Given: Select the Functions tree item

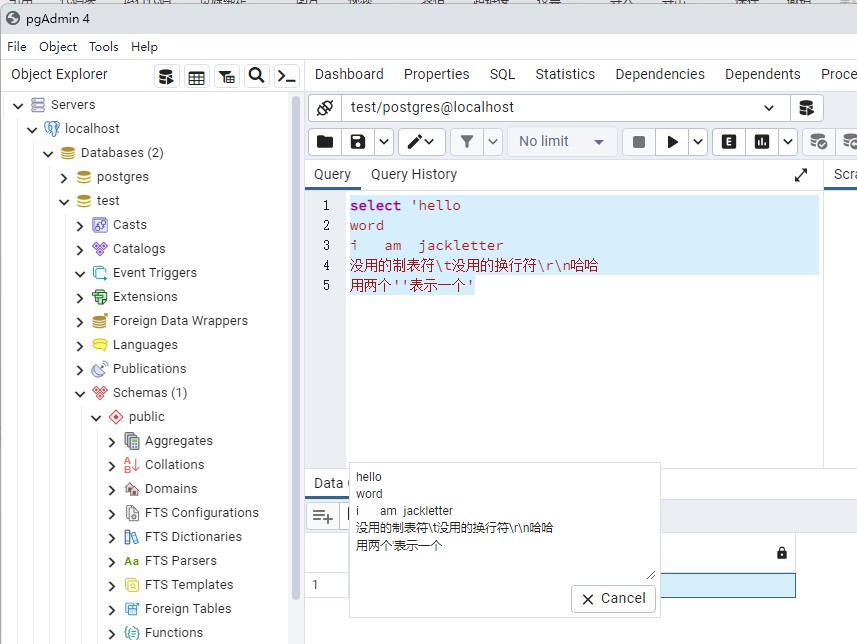Looking at the screenshot, I should (x=173, y=632).
